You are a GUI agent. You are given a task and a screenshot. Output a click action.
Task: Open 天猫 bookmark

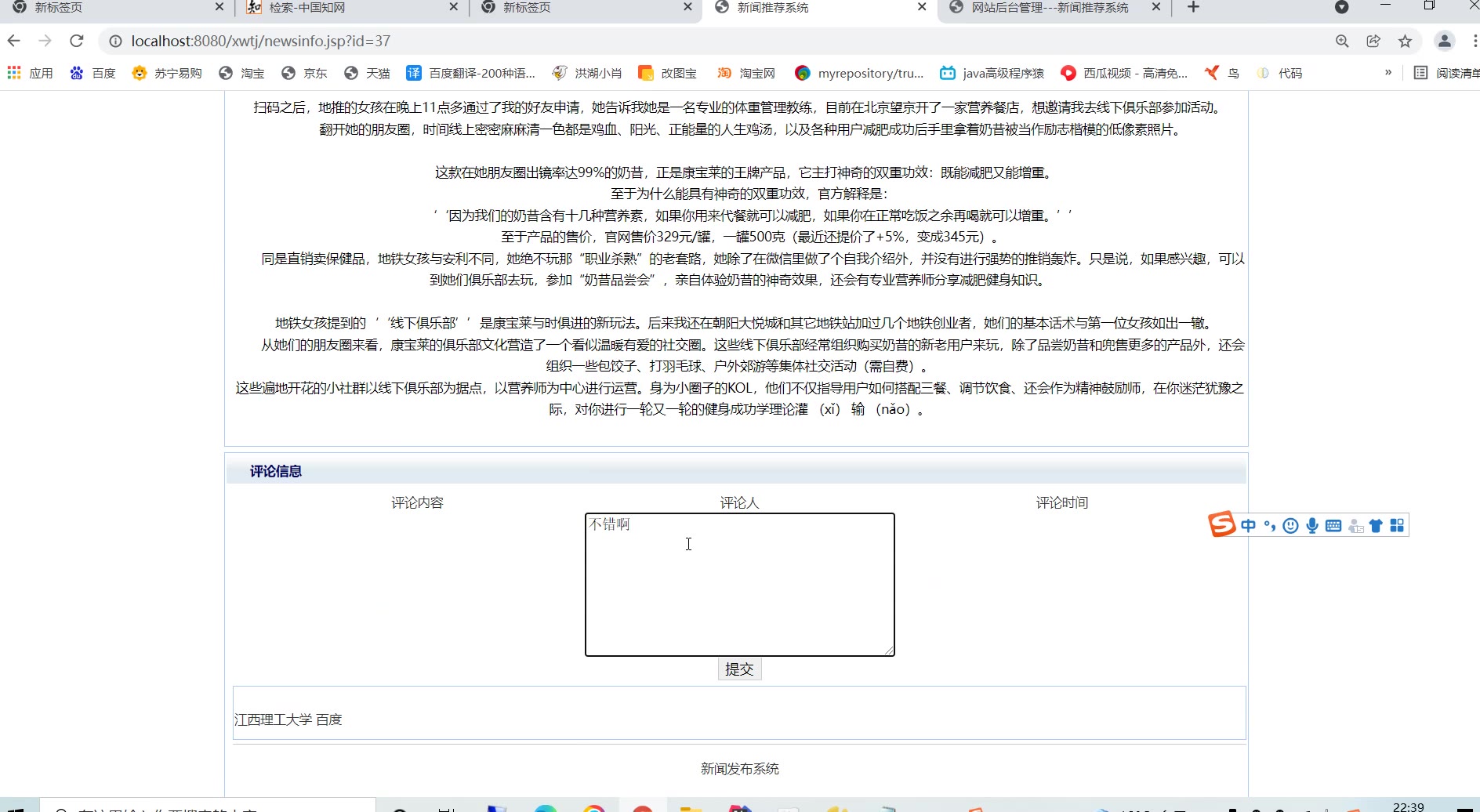click(367, 73)
